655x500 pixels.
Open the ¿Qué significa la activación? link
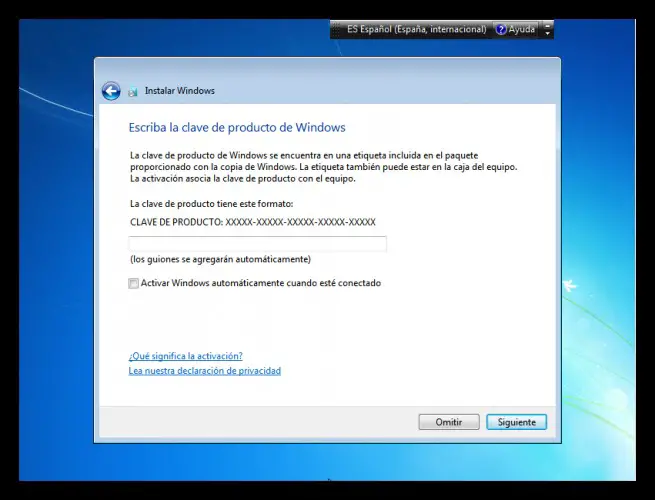click(x=185, y=356)
